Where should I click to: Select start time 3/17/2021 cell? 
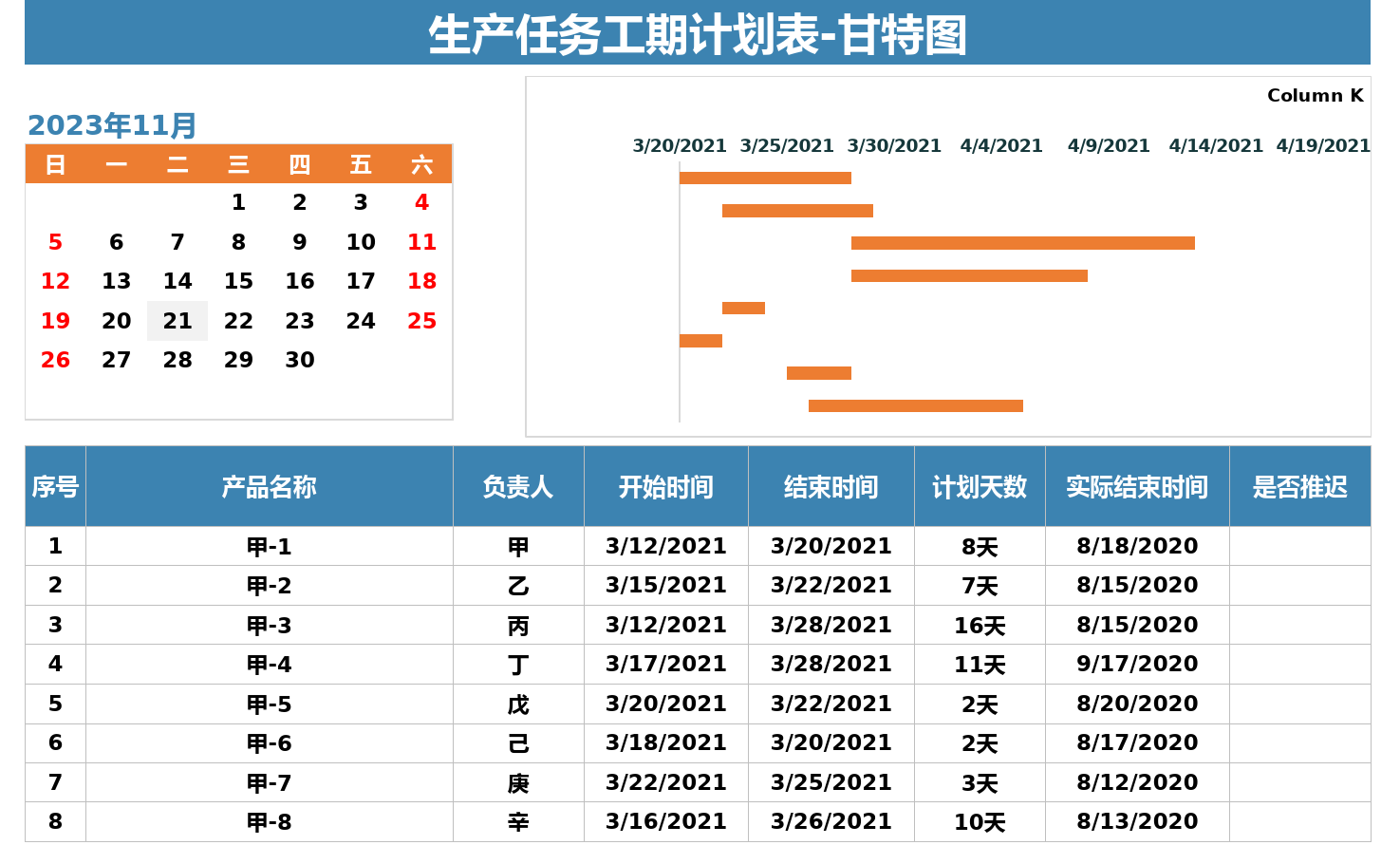pos(666,665)
